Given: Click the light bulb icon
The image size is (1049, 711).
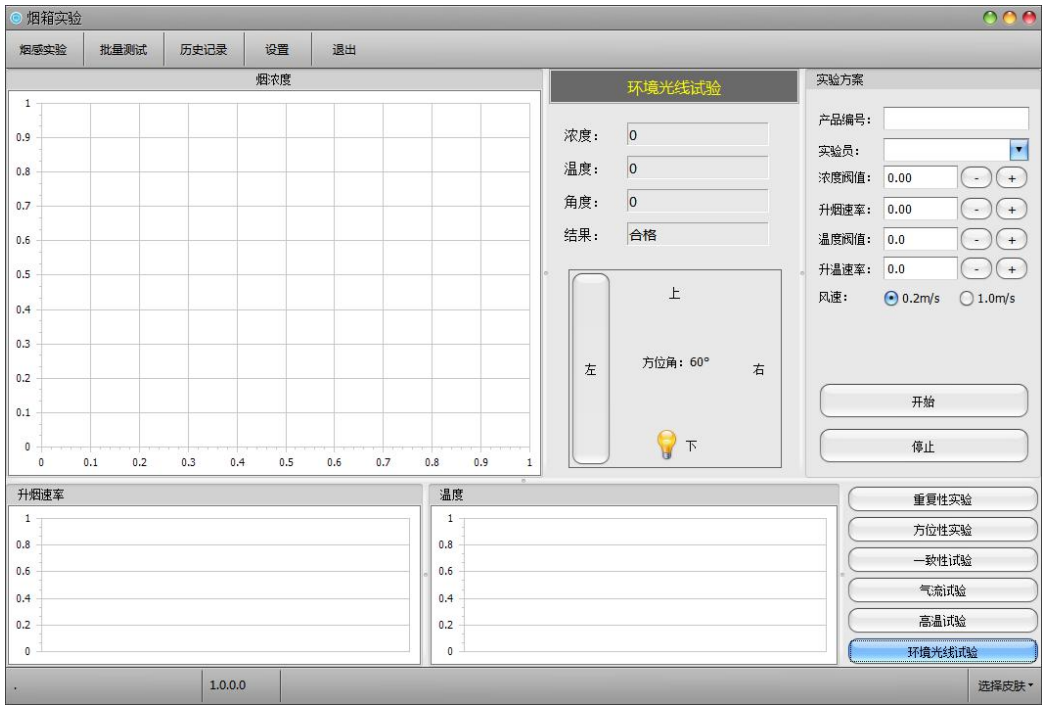Looking at the screenshot, I should pos(666,445).
